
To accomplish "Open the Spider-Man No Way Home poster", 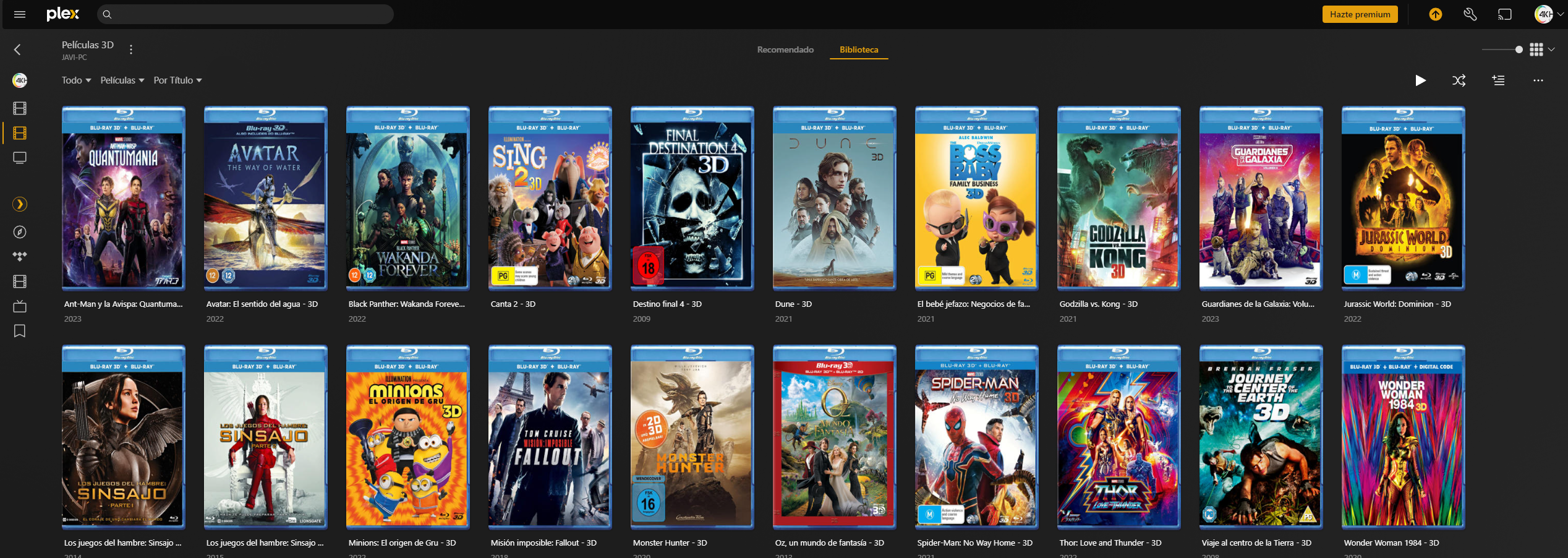I will [977, 437].
